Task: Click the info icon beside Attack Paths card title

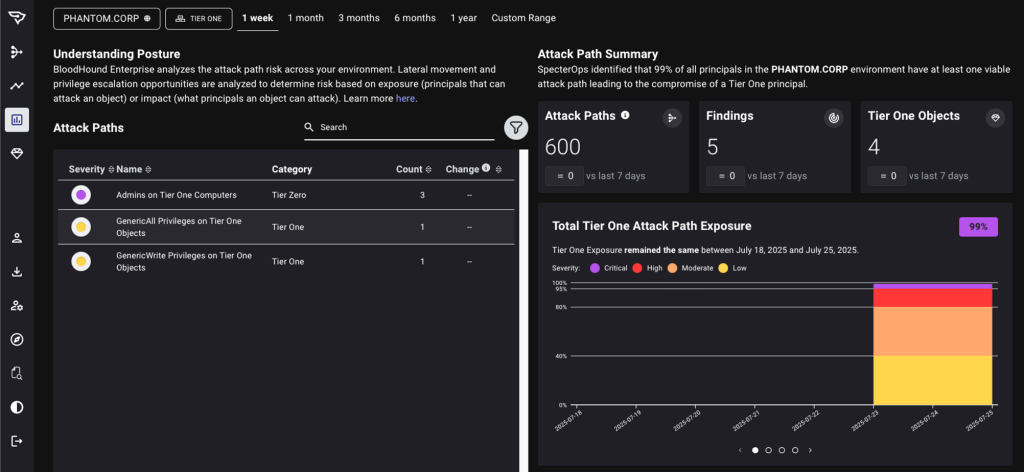Action: click(x=625, y=116)
